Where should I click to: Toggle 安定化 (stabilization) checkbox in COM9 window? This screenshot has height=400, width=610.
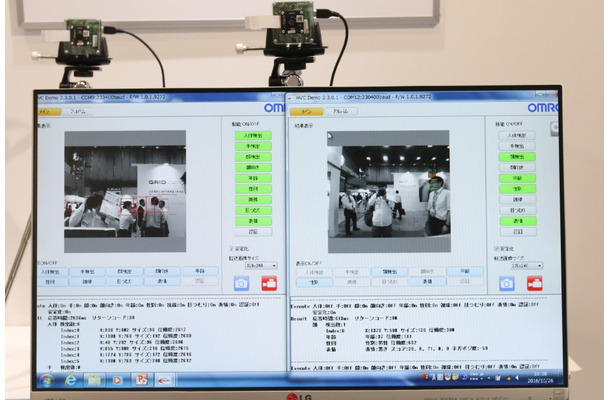click(231, 248)
